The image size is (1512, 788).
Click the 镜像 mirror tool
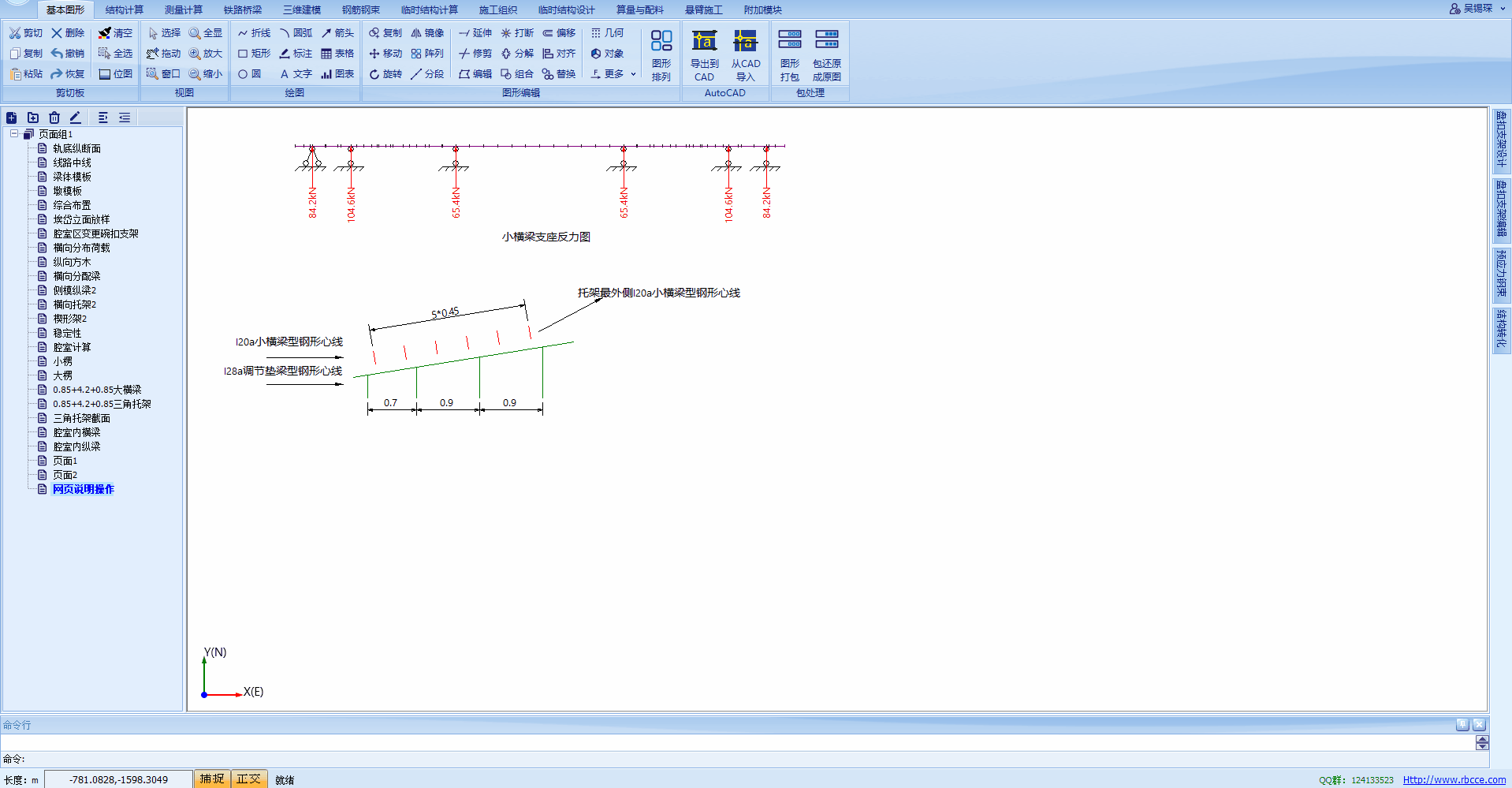click(x=427, y=33)
